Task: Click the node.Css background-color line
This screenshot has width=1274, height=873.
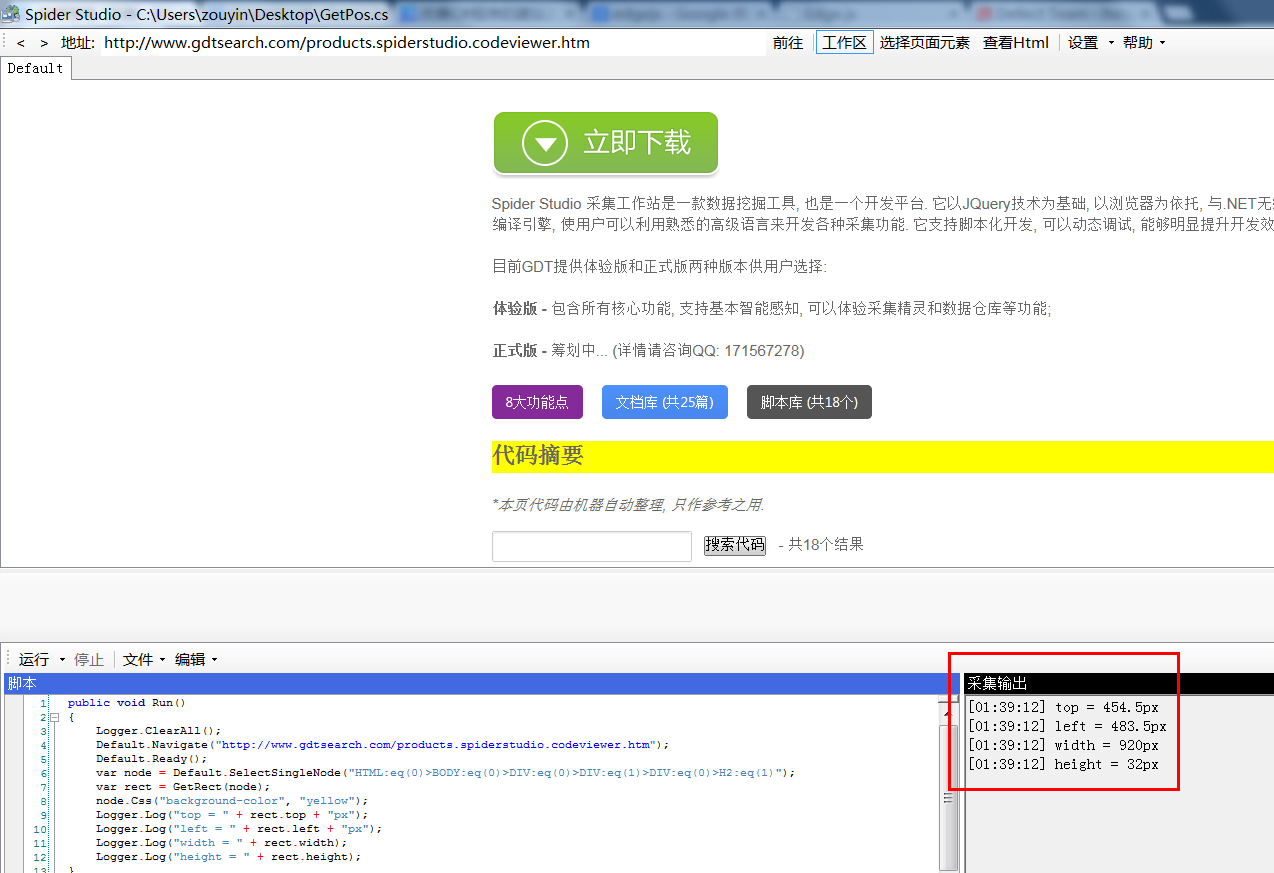Action: 232,801
